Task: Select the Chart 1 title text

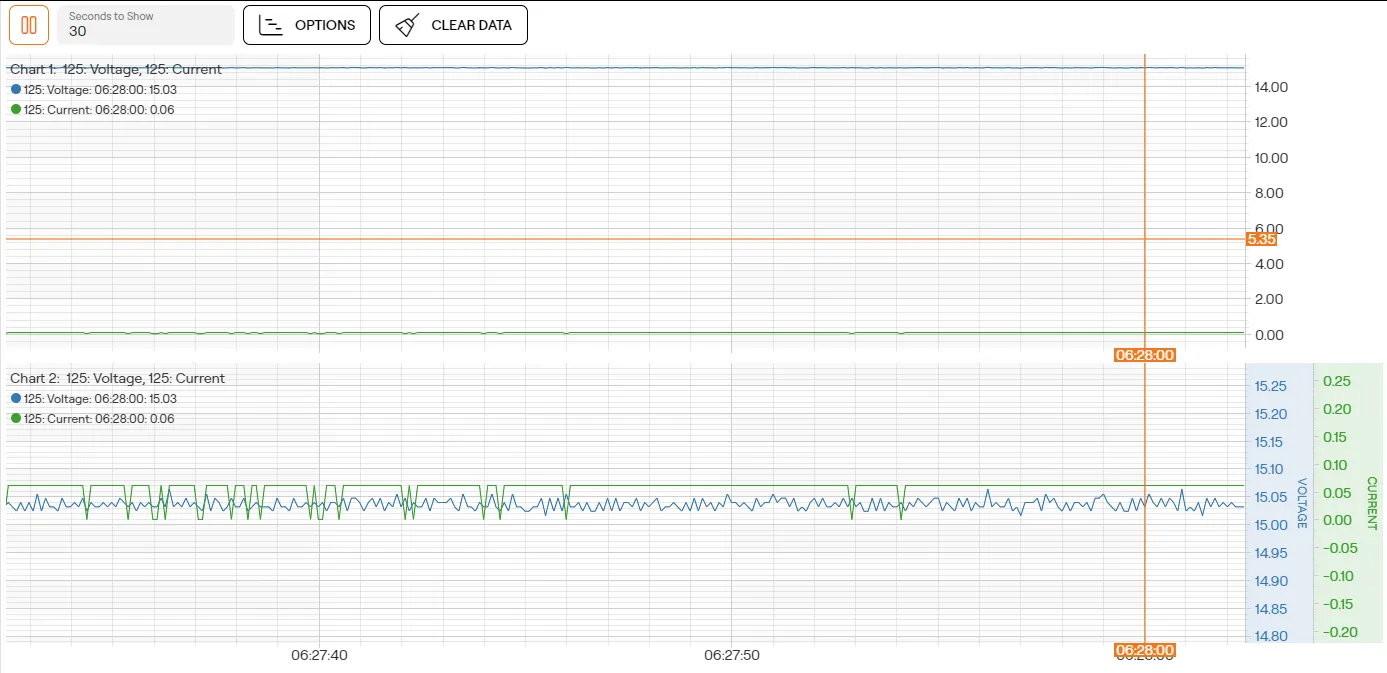Action: pyautogui.click(x=116, y=69)
